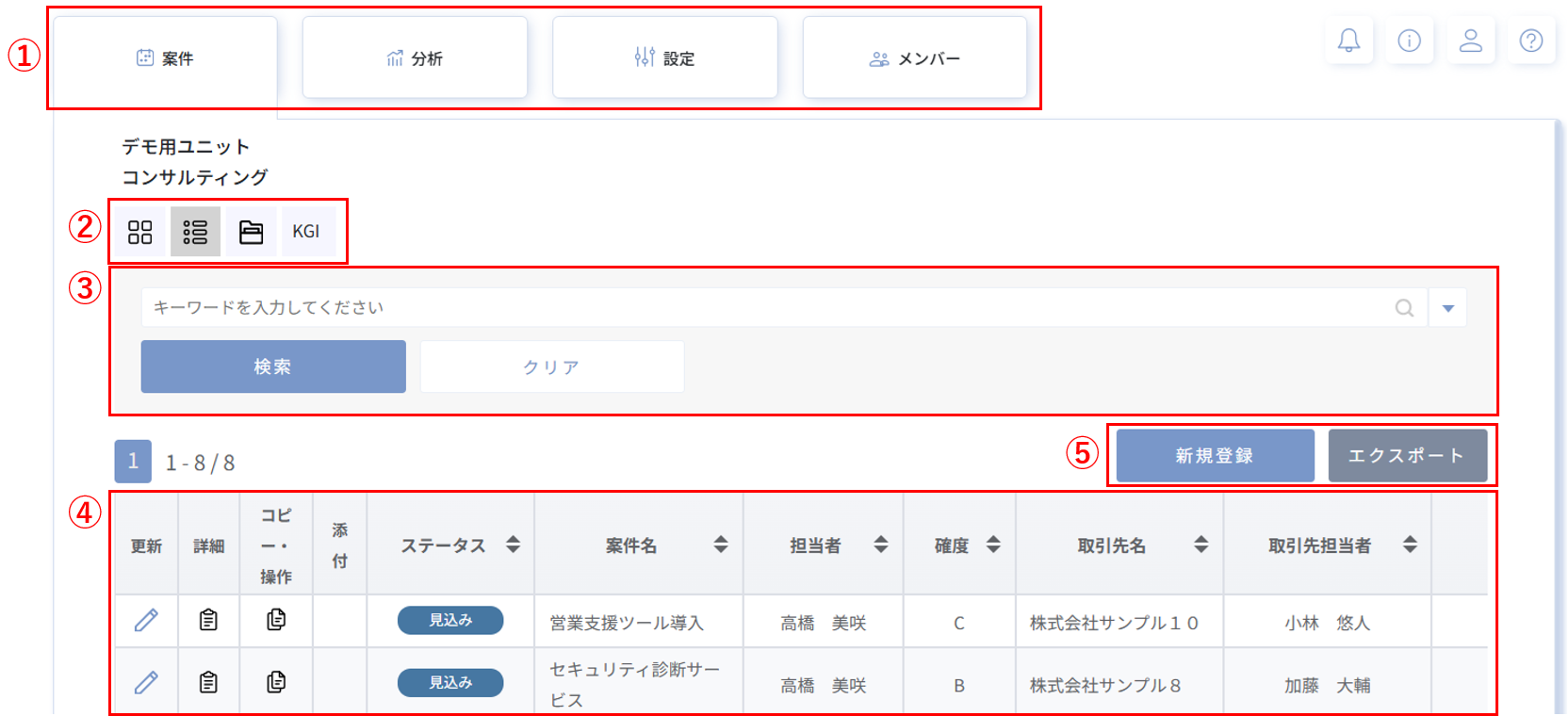Click the 新規登録 button
The image size is (1568, 716).
[x=1215, y=456]
